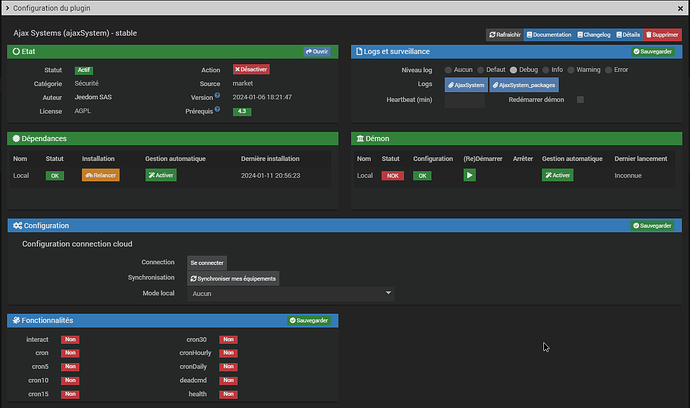Start the daemon with the play button
The width and height of the screenshot is (690, 408).
tap(470, 175)
